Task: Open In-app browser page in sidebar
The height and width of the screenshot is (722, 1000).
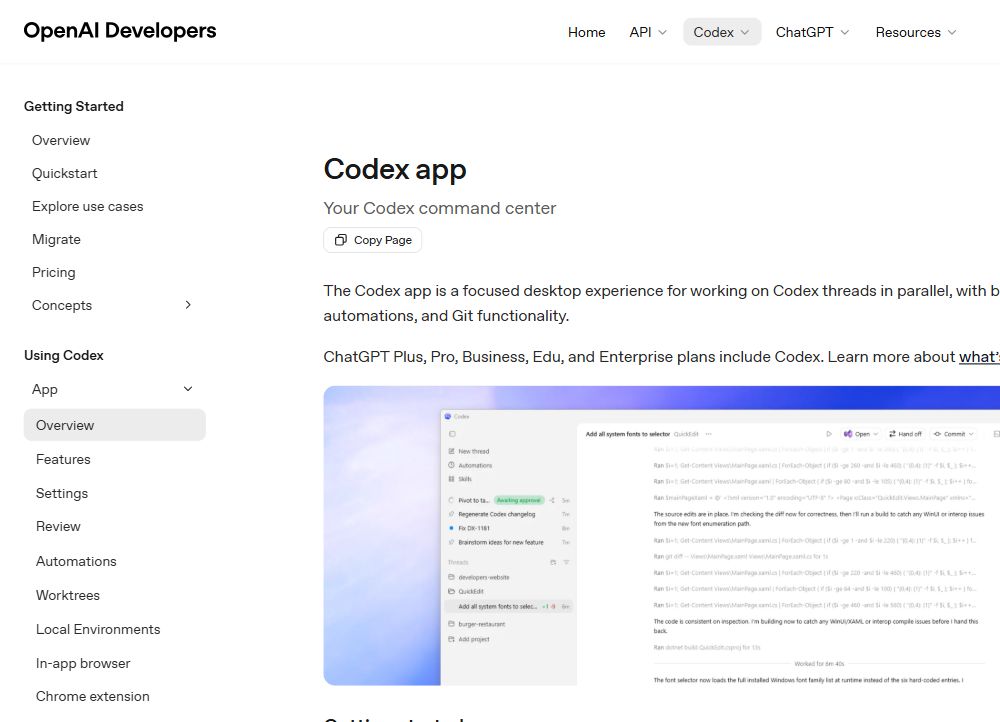Action: pyautogui.click(x=83, y=663)
